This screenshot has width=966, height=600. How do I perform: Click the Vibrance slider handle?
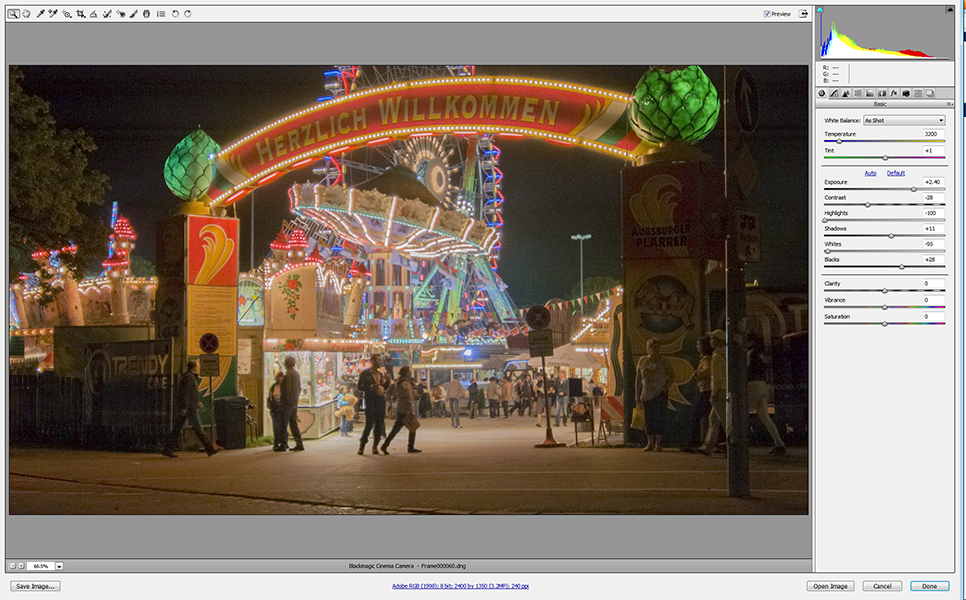885,307
